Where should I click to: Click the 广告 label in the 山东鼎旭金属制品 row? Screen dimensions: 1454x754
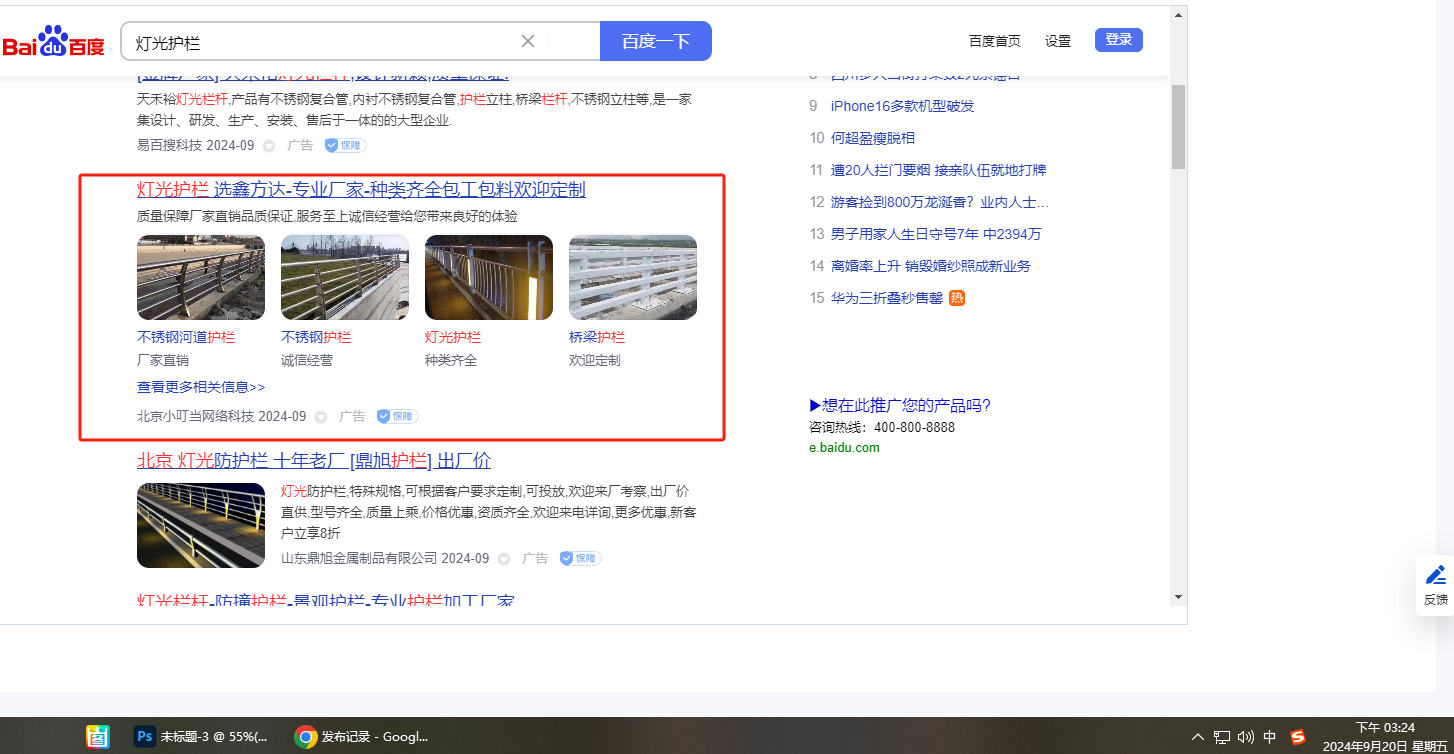tap(535, 558)
